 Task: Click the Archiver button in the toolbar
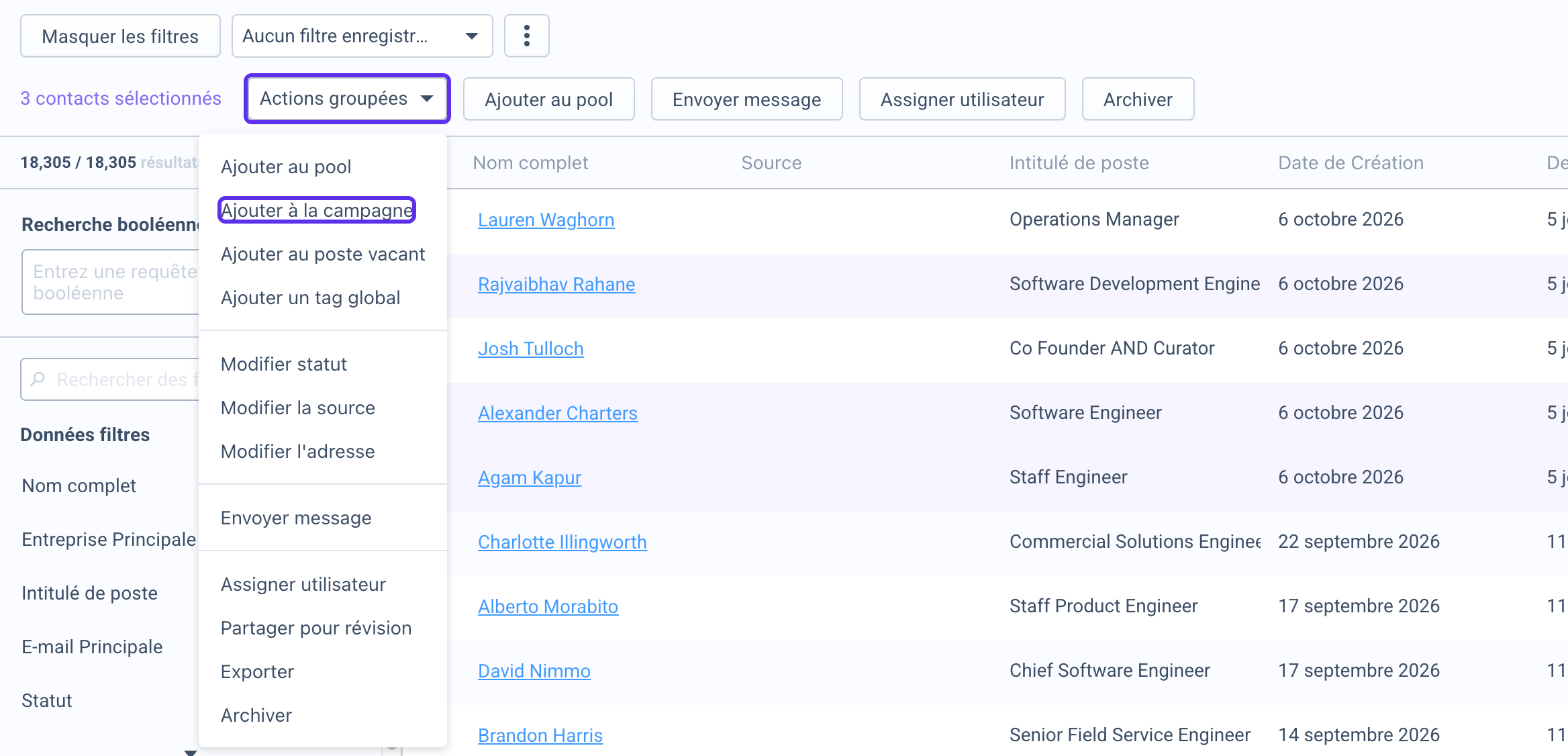[x=1138, y=99]
